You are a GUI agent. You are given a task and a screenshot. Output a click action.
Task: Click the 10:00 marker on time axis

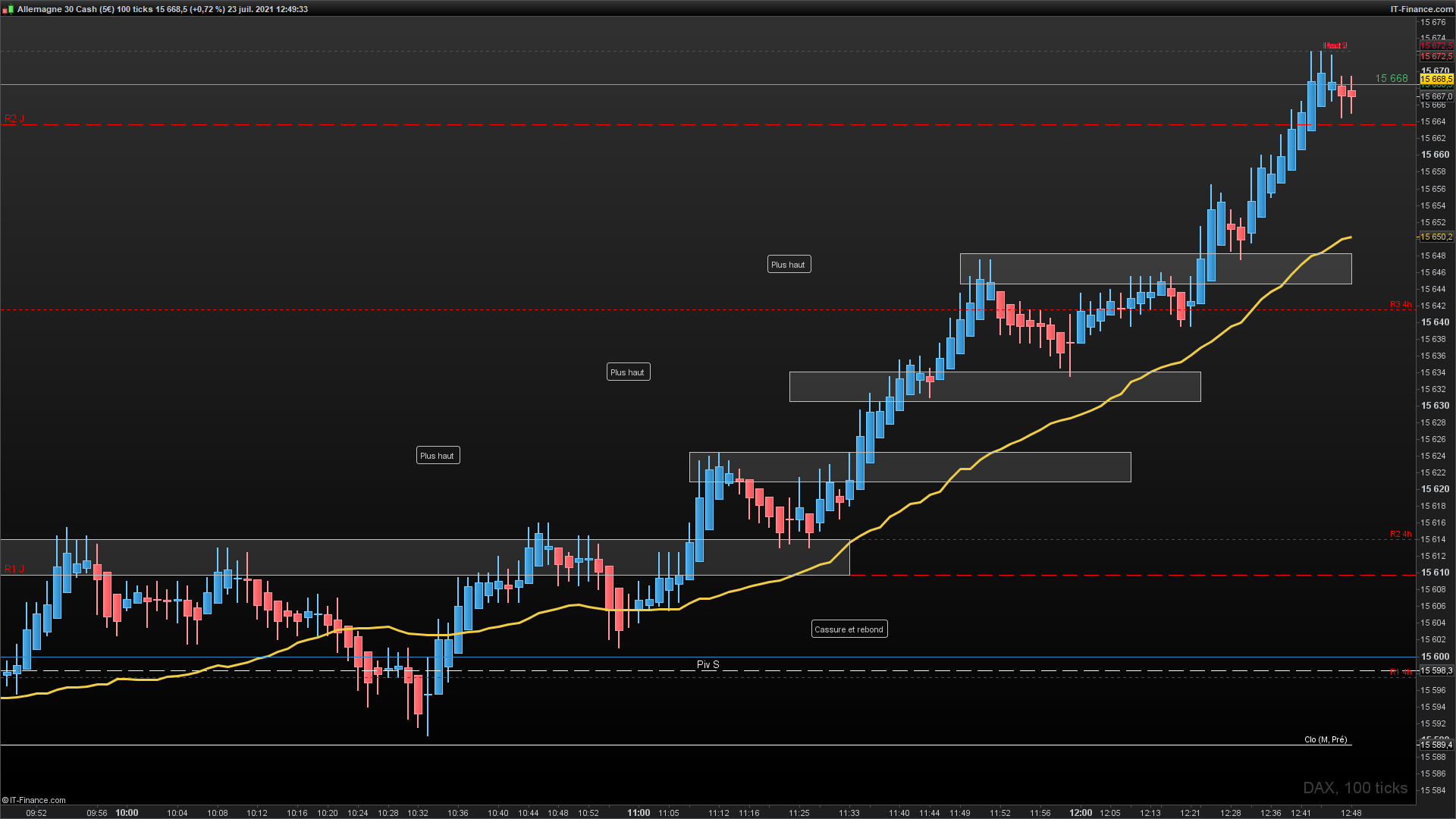127,813
